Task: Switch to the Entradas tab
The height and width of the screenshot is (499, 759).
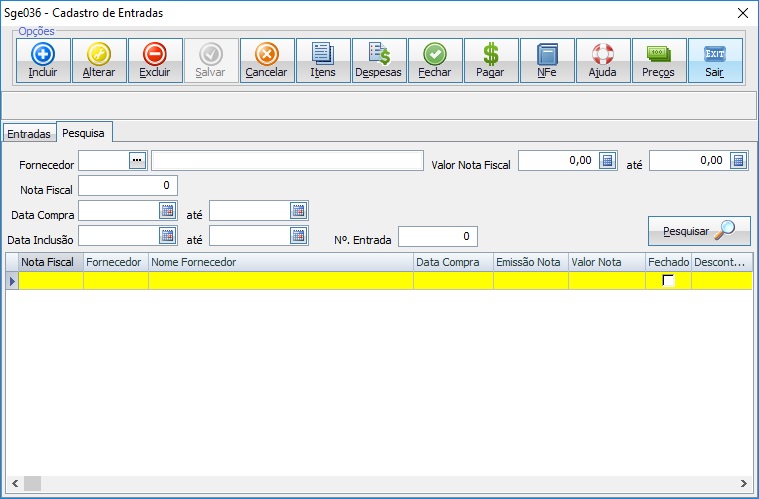Action: pyautogui.click(x=29, y=134)
